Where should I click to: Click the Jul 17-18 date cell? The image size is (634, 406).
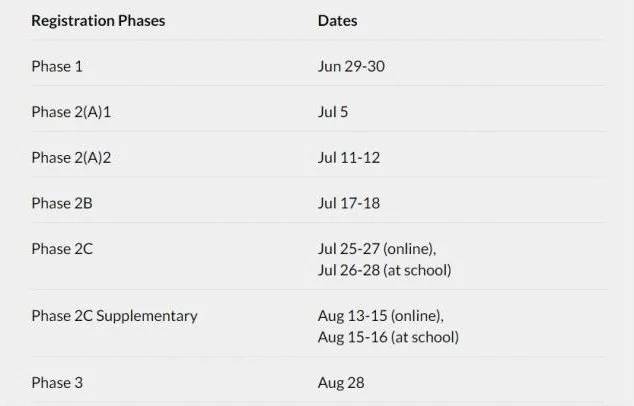349,203
